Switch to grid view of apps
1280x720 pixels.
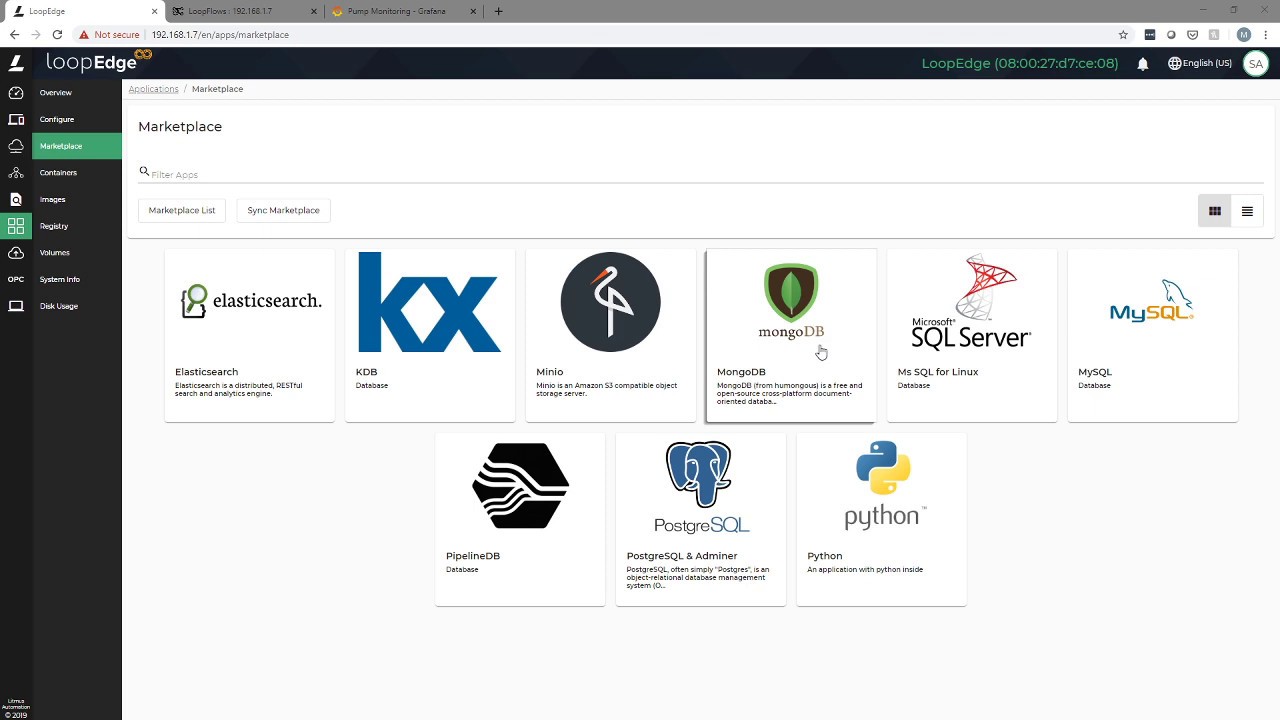pos(1215,211)
